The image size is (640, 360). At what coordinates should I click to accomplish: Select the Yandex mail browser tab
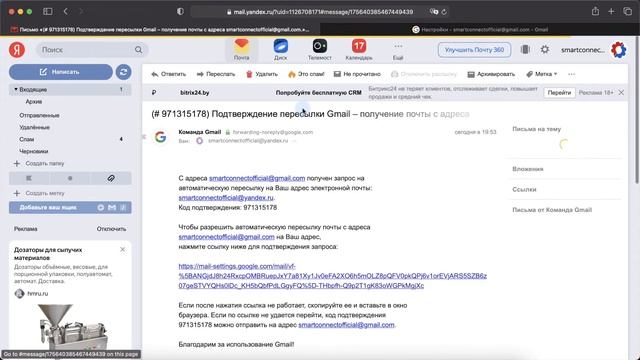pyautogui.click(x=160, y=29)
